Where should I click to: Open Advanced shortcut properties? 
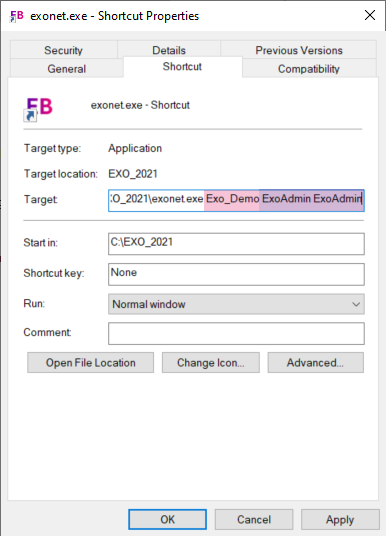tap(315, 363)
